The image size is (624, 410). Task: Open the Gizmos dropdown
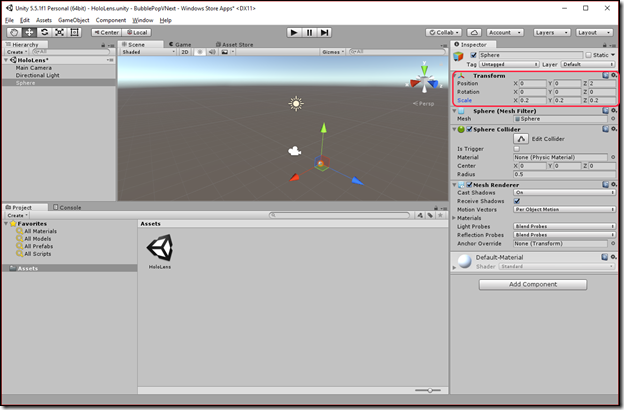pyautogui.click(x=333, y=52)
